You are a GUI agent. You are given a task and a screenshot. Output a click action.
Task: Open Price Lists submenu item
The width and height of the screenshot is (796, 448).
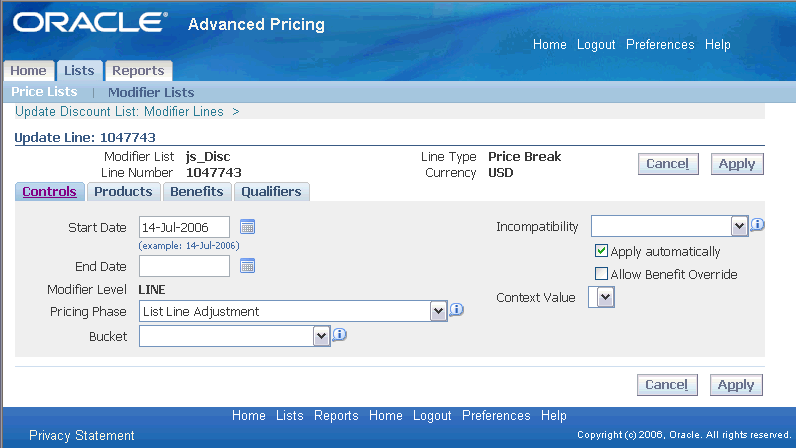pos(44,92)
